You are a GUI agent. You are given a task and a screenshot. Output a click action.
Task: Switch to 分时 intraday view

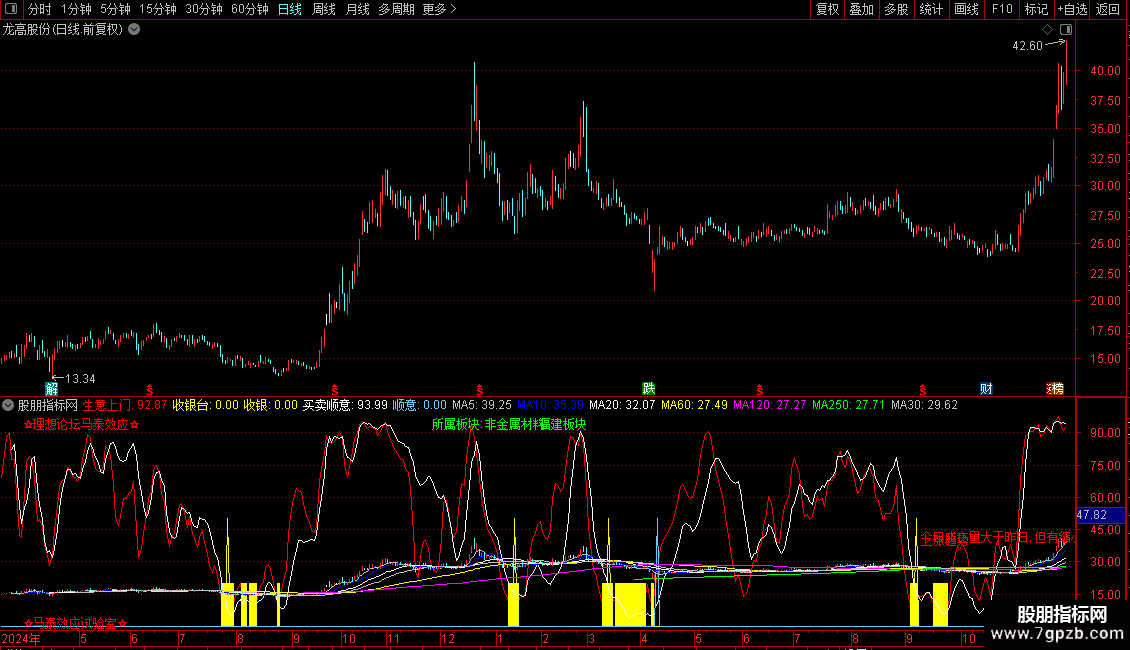coord(40,9)
